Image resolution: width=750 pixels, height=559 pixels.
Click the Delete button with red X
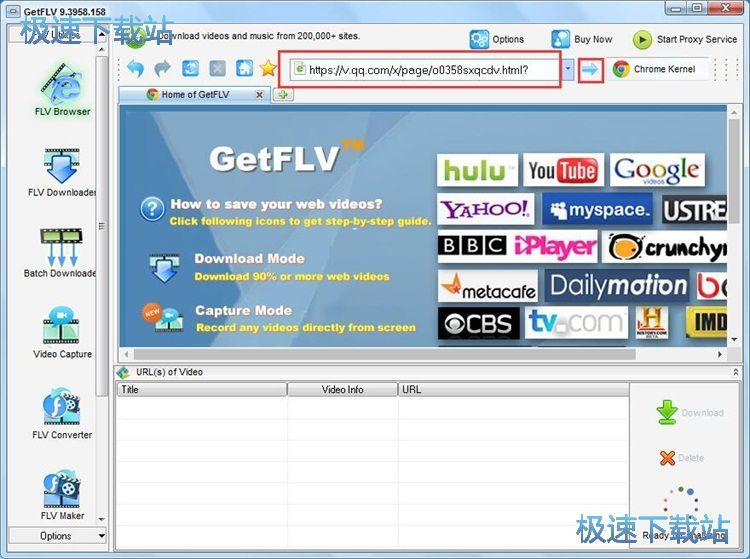[x=682, y=458]
